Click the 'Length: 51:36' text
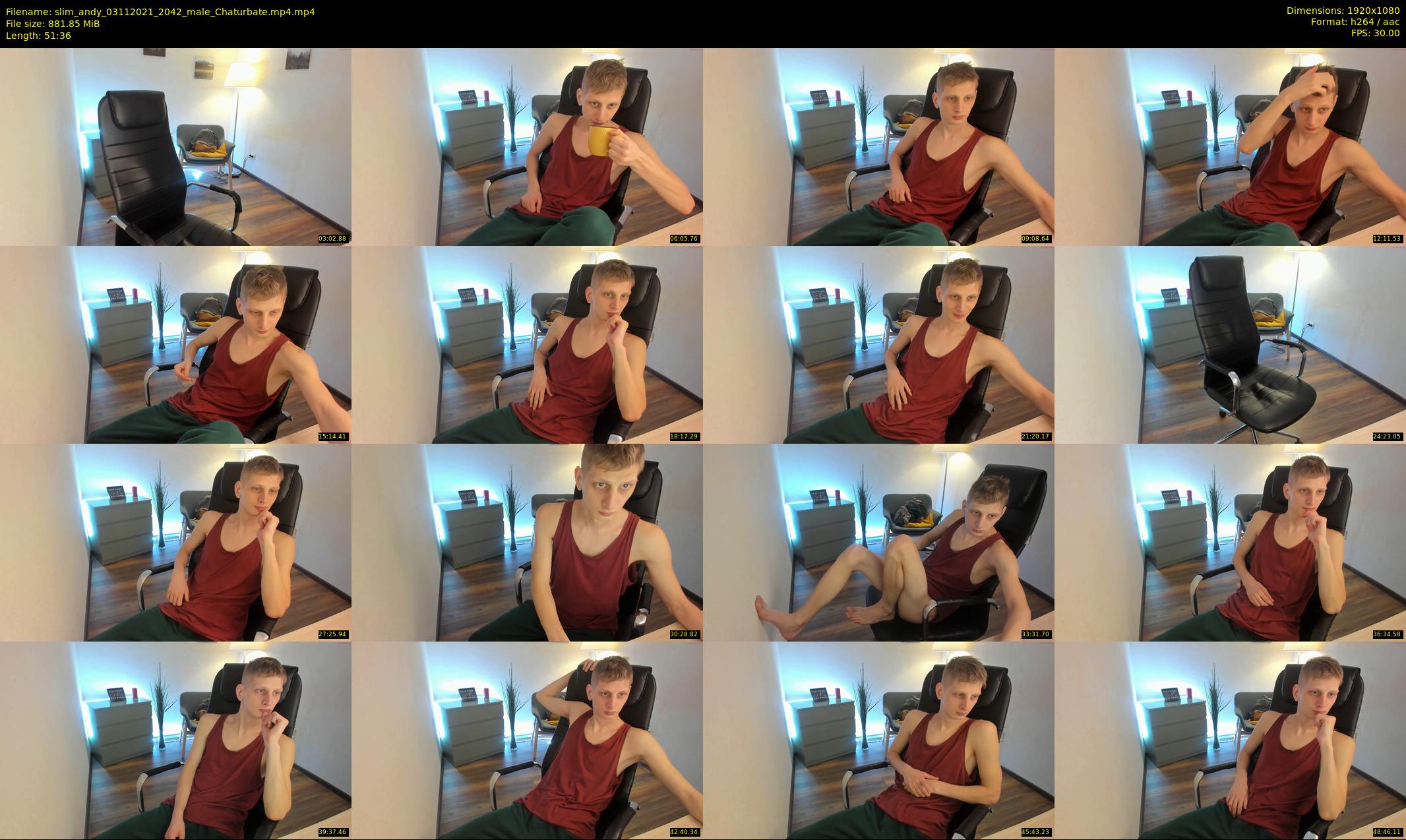 click(38, 36)
